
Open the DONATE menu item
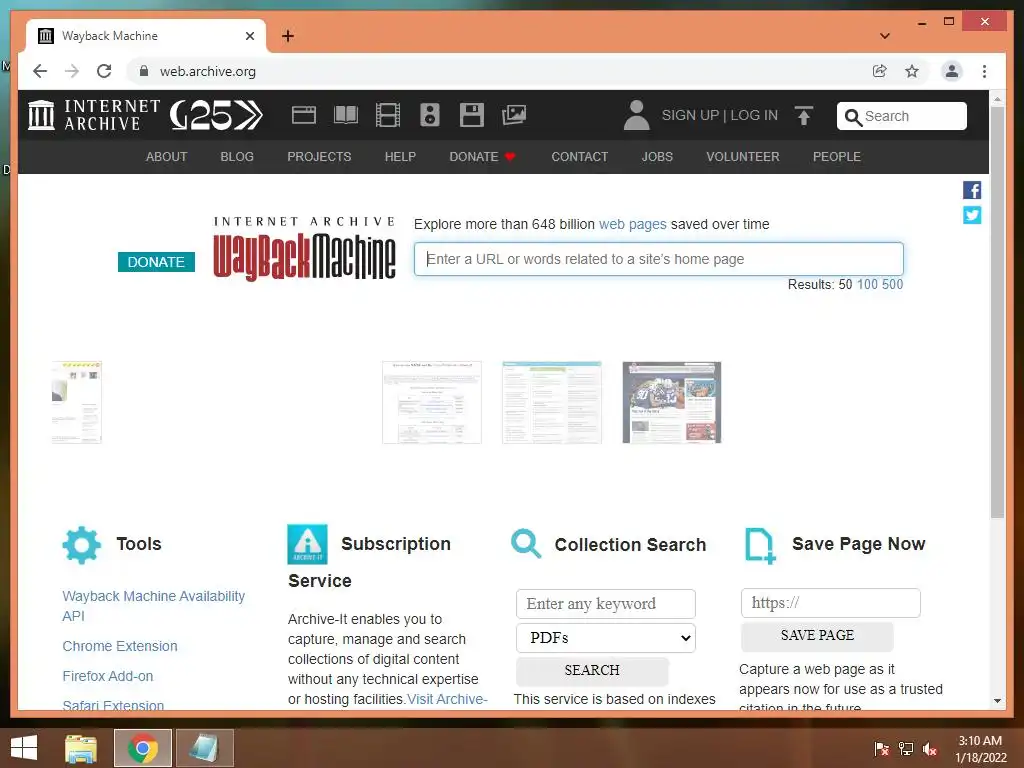point(482,157)
